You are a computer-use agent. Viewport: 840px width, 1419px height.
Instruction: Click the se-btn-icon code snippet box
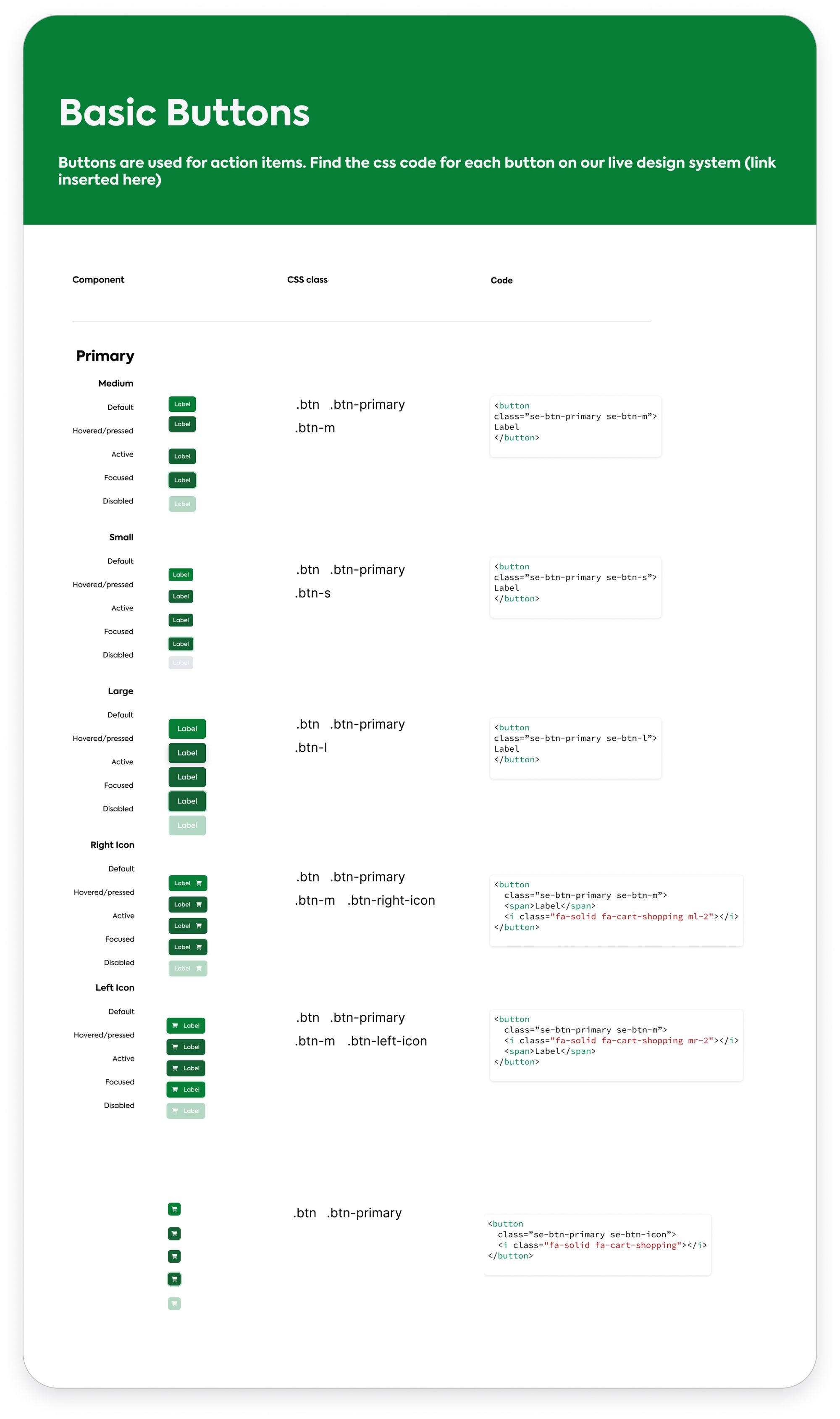597,1244
